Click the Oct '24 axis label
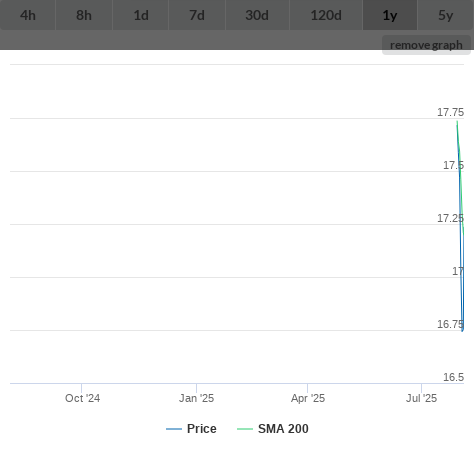This screenshot has height=455, width=474. (82, 398)
